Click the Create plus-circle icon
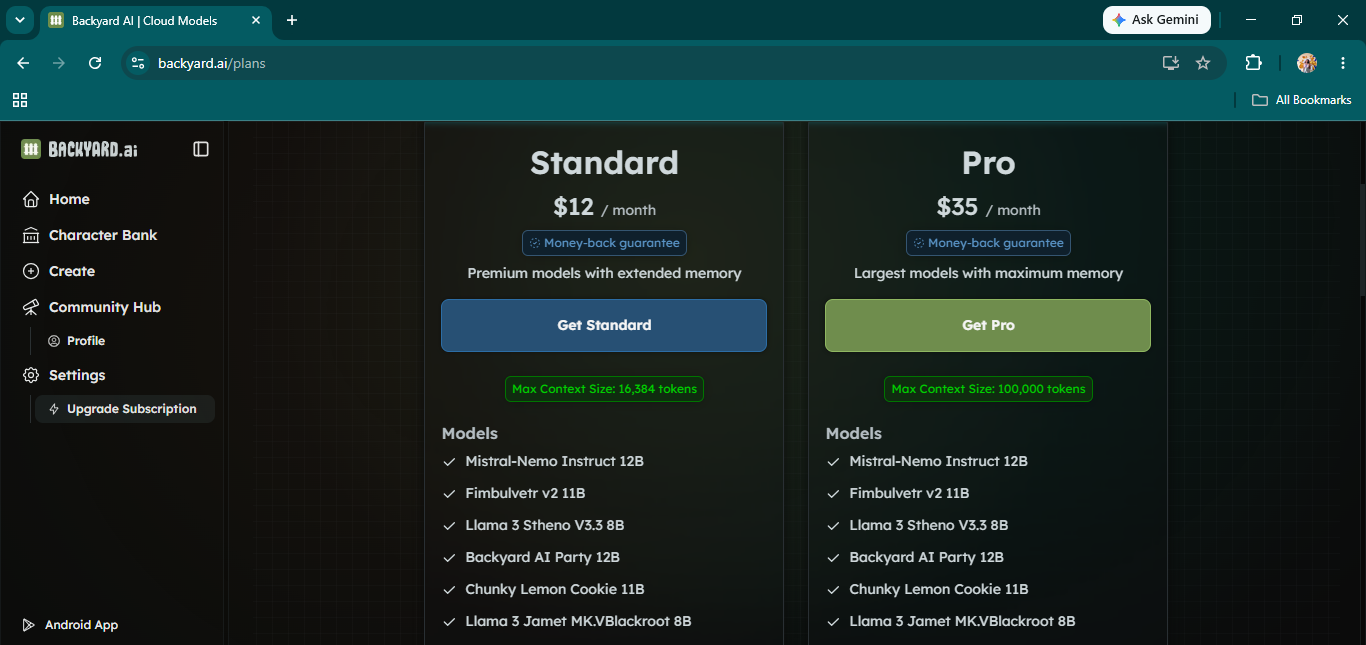Viewport: 1366px width, 645px height. (31, 271)
